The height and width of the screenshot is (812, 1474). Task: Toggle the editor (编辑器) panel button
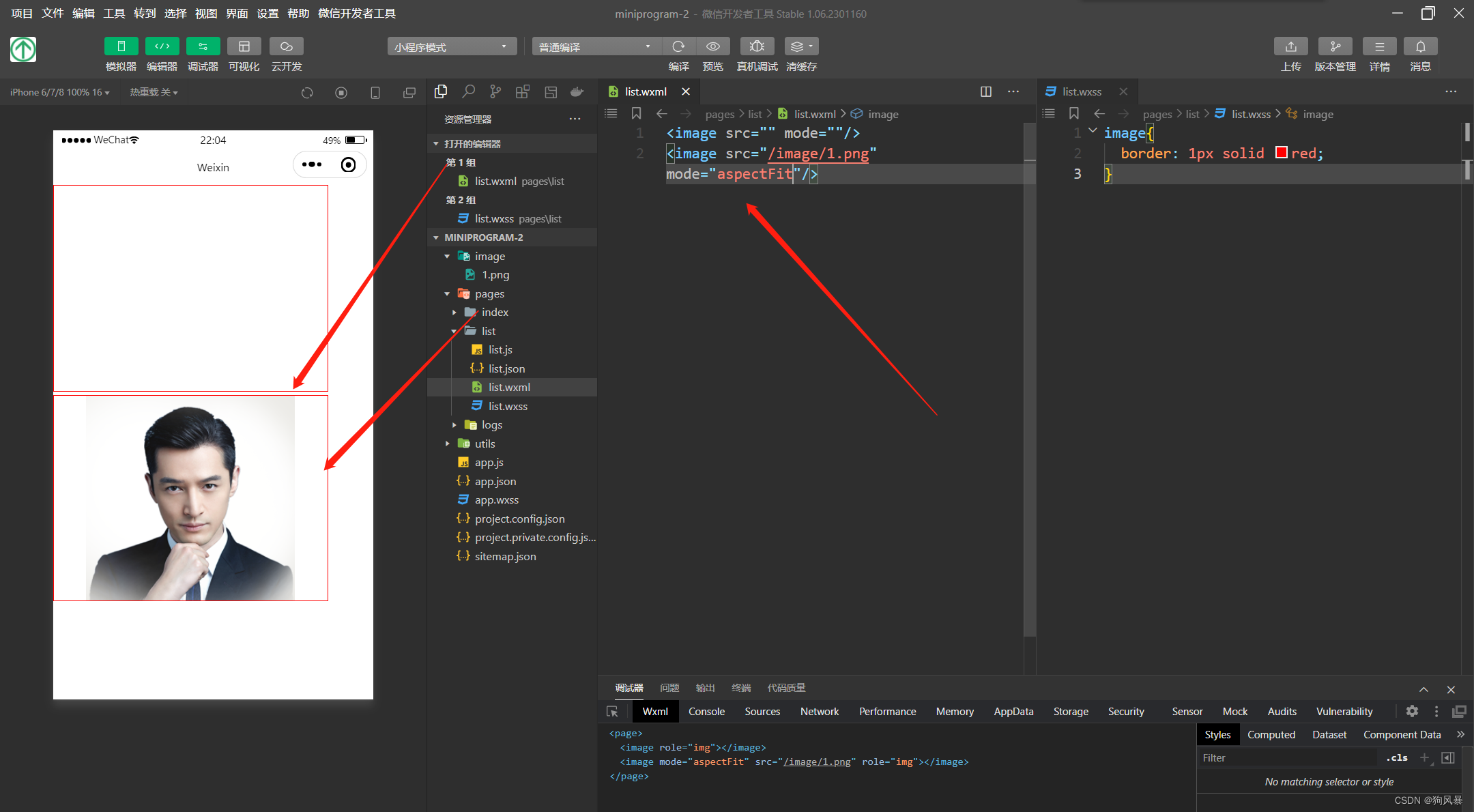point(162,46)
